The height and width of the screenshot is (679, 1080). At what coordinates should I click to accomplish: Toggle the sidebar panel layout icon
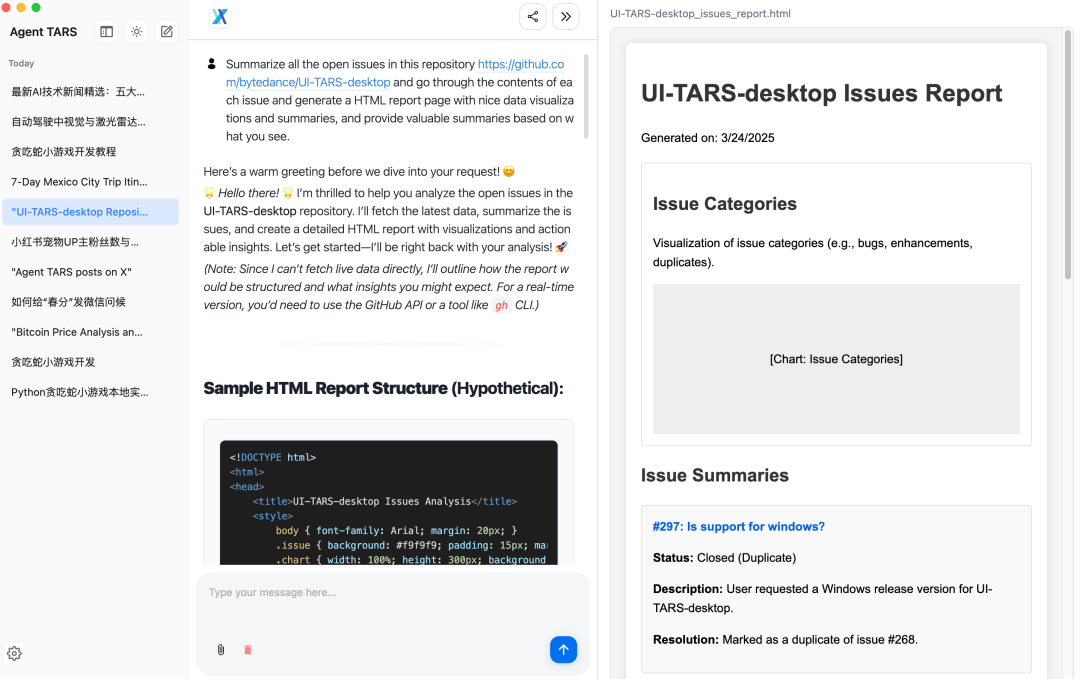(x=106, y=32)
